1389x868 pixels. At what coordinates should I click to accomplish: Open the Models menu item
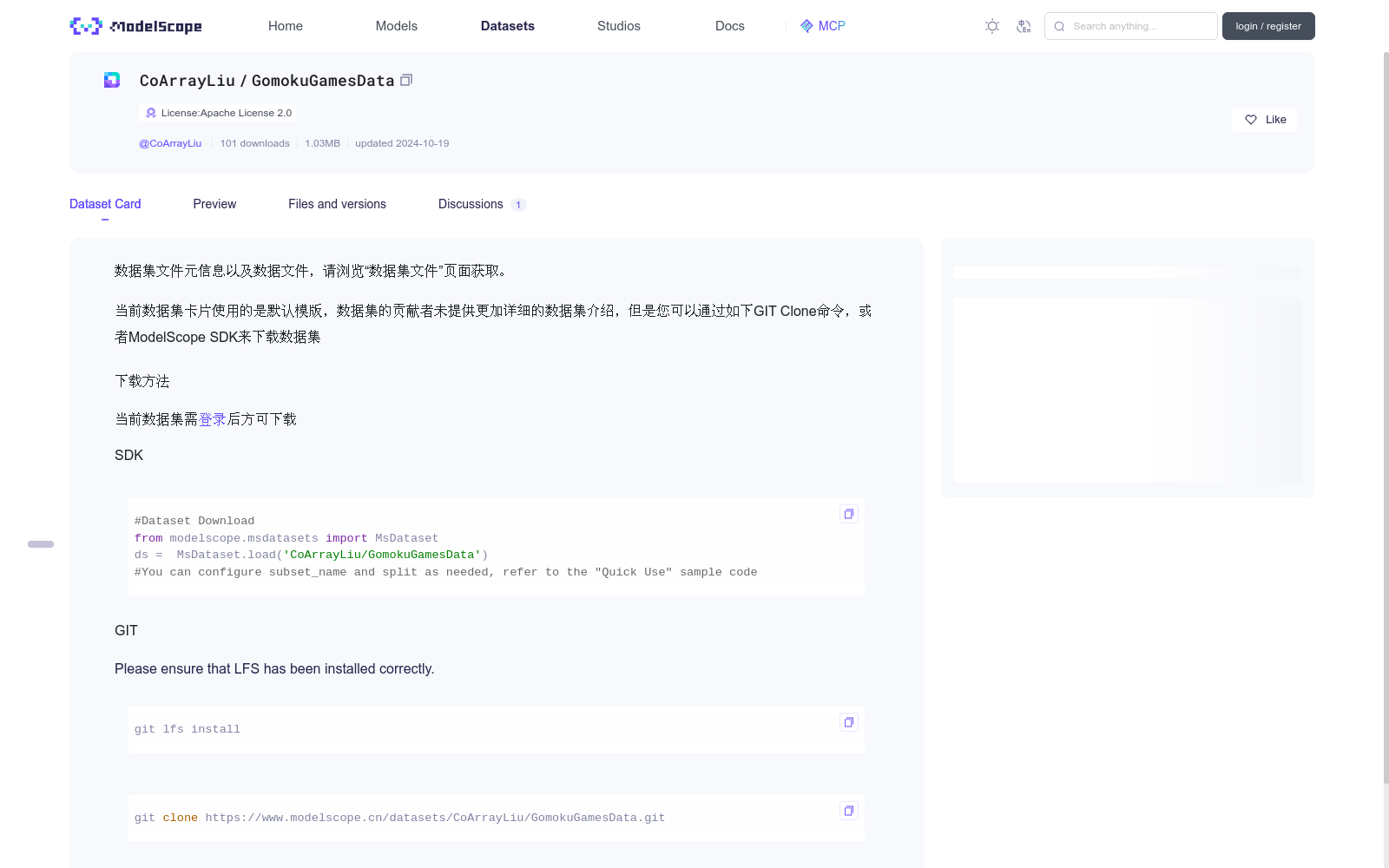[397, 26]
